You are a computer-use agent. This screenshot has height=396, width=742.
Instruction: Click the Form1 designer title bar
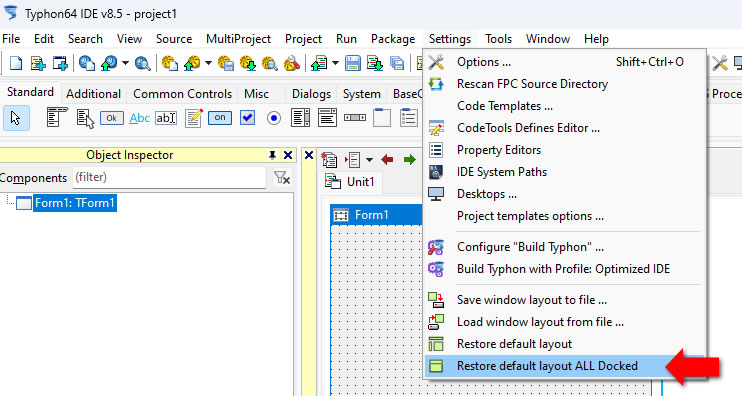[376, 215]
